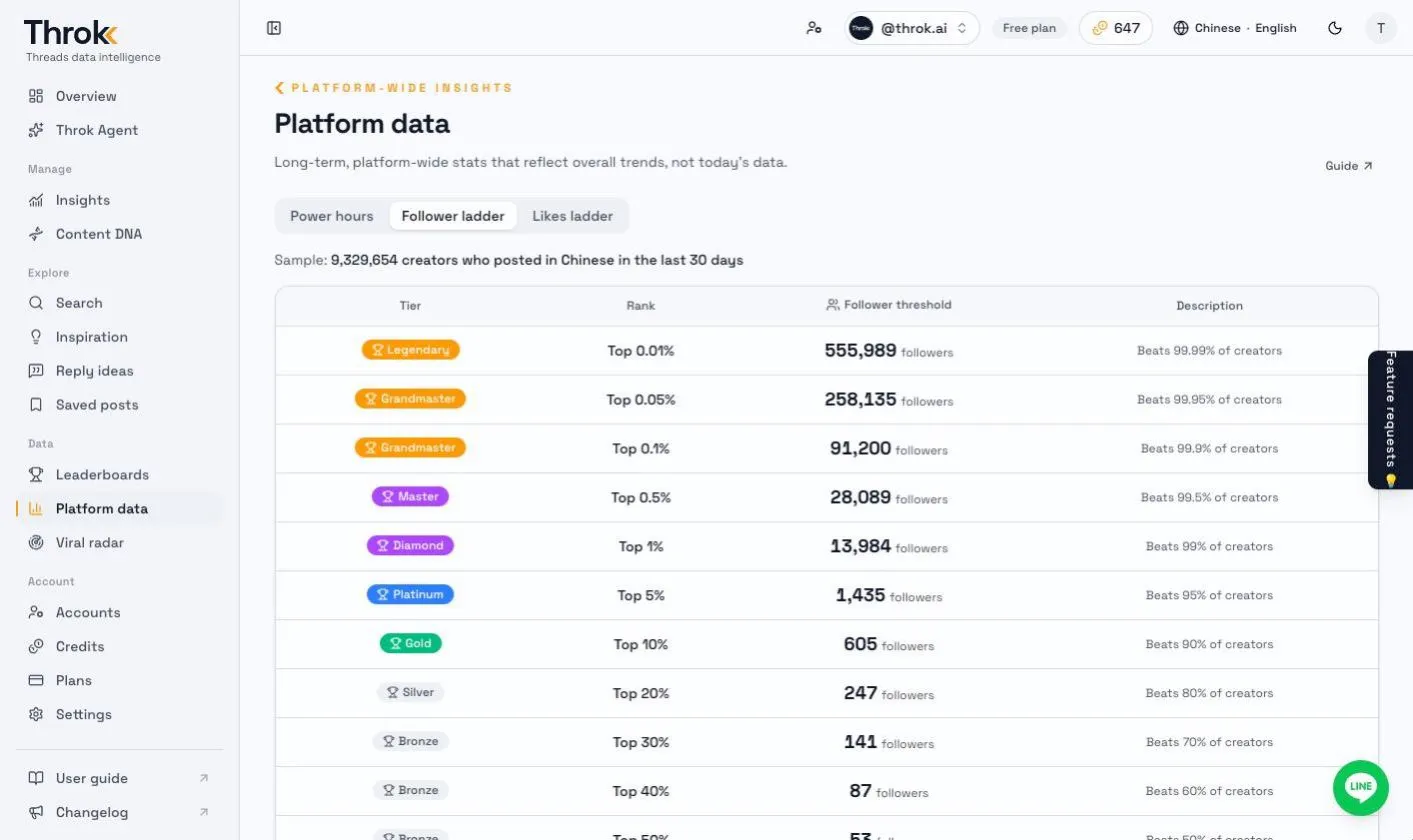The width and height of the screenshot is (1413, 840).
Task: Click the Viral radar icon
Action: (x=36, y=543)
